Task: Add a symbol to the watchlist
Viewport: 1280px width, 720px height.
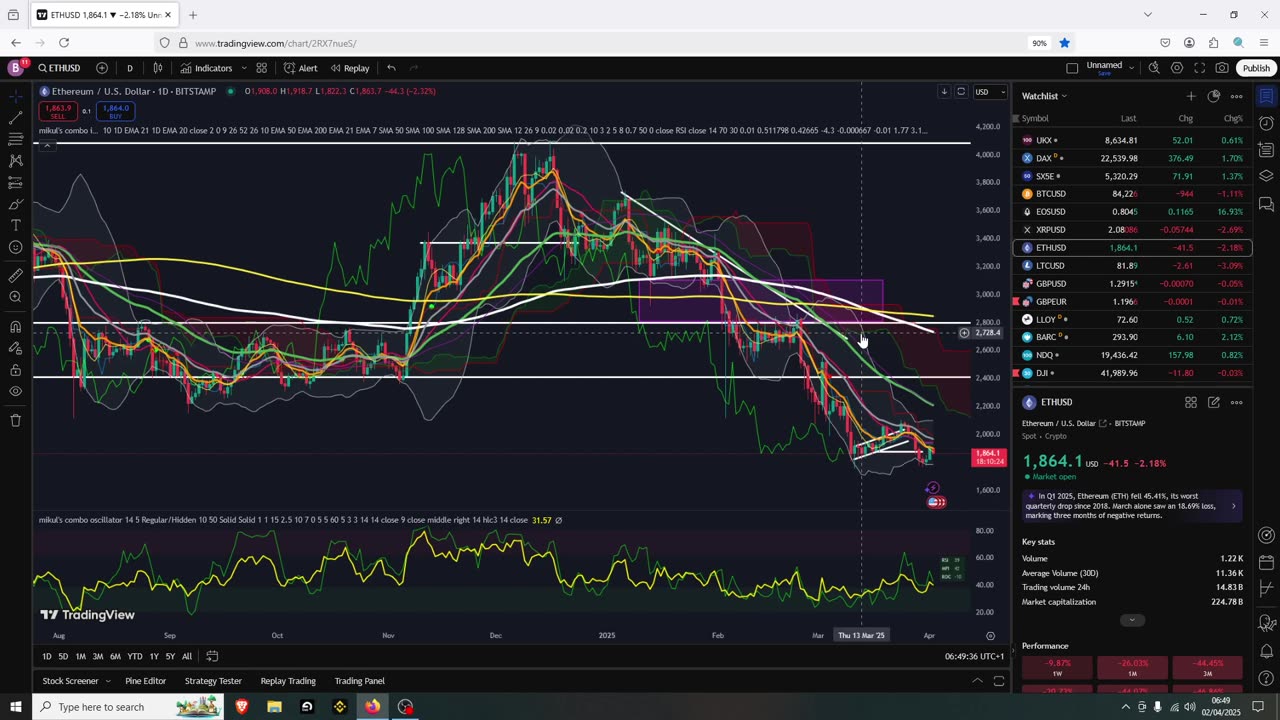Action: pos(1190,96)
